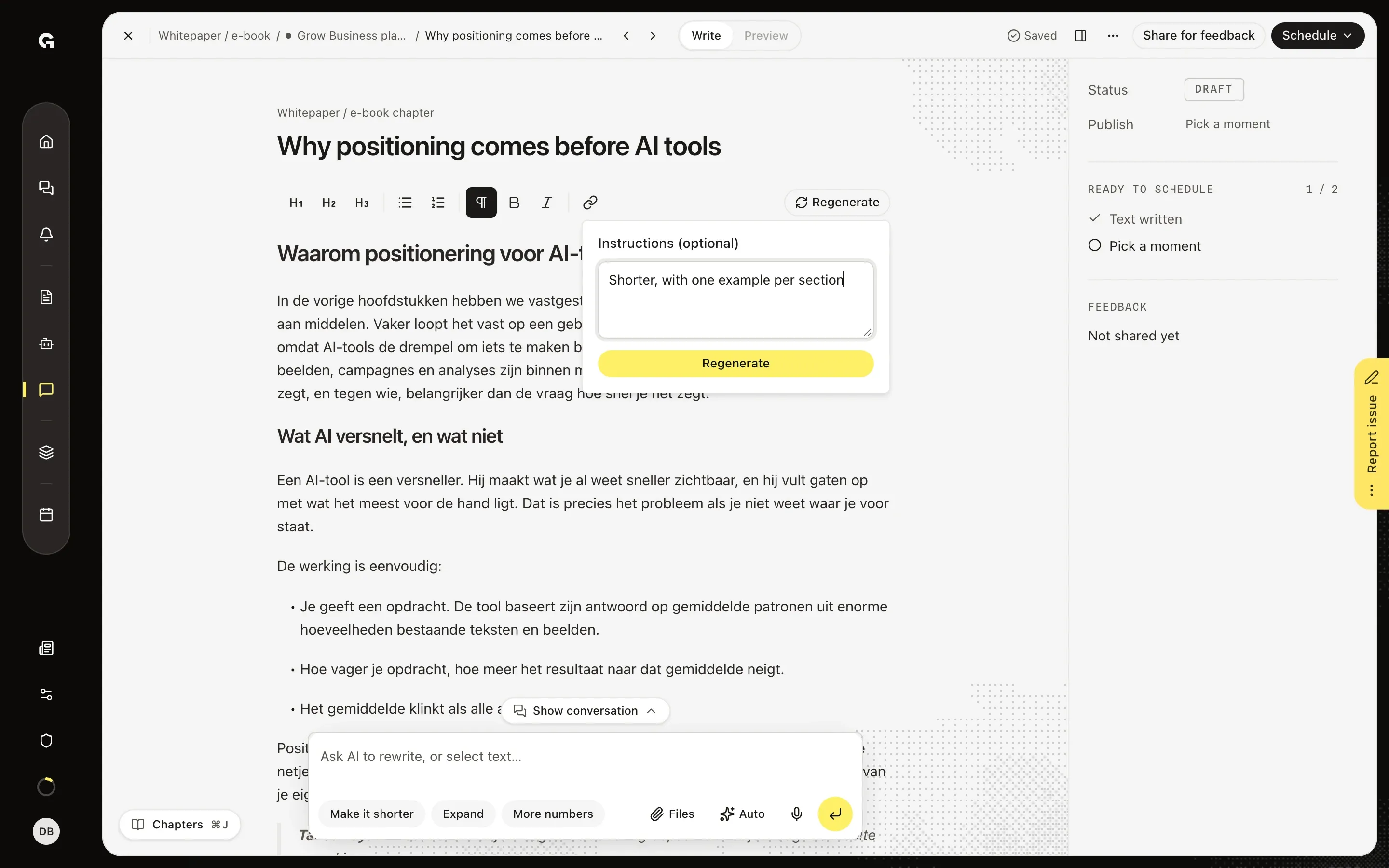Open the Schedule dropdown
This screenshot has height=868, width=1389.
1317,36
